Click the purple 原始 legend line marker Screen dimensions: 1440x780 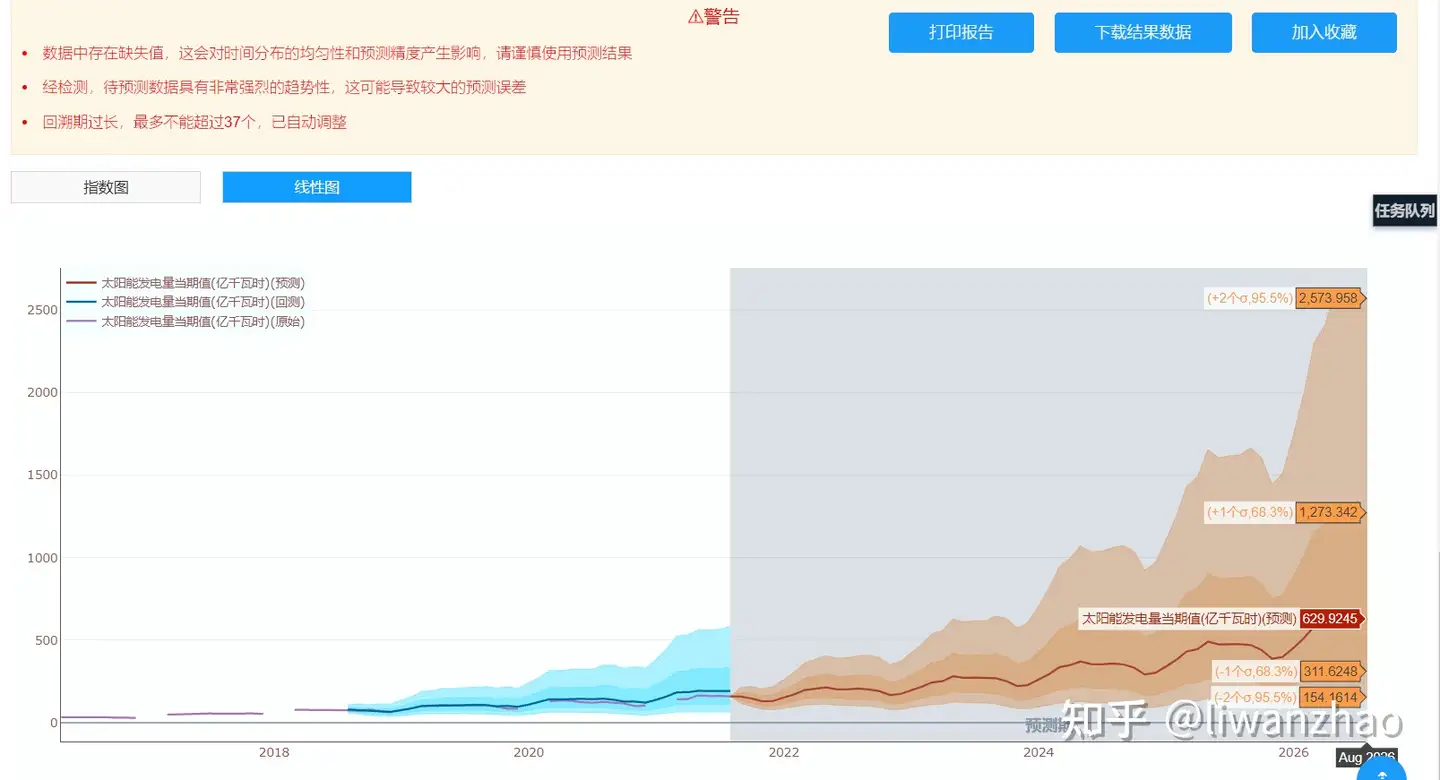pos(80,321)
